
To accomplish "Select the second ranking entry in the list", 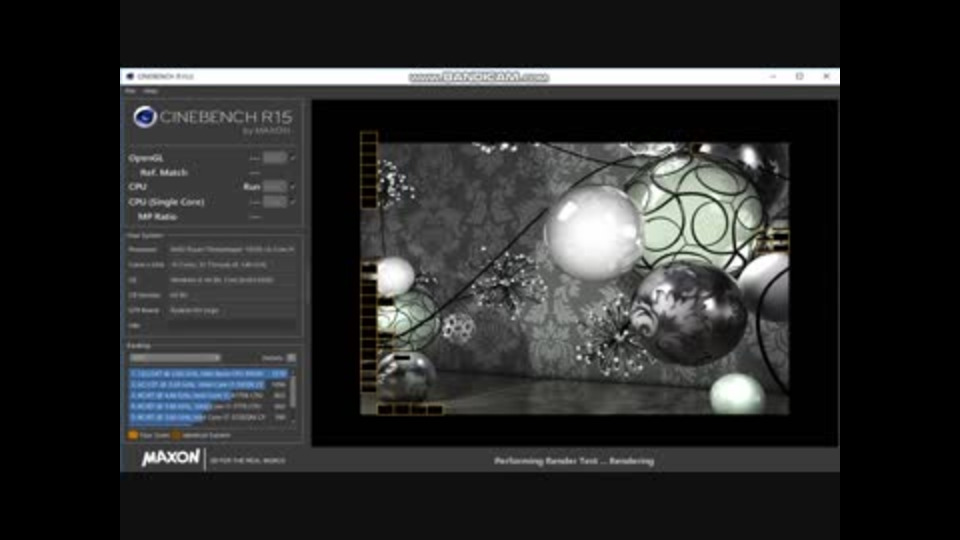I will 208,384.
